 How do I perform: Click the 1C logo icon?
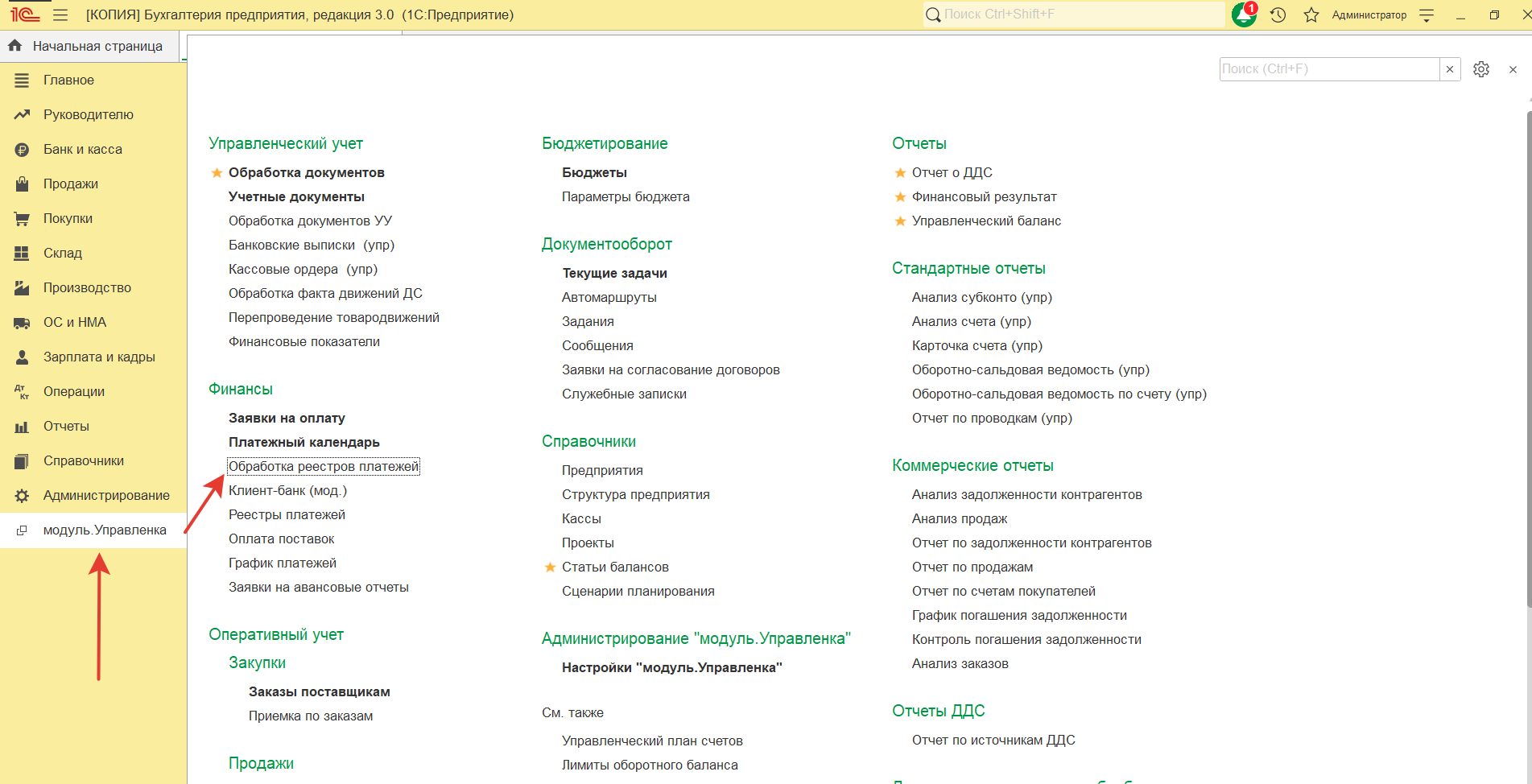[25, 14]
